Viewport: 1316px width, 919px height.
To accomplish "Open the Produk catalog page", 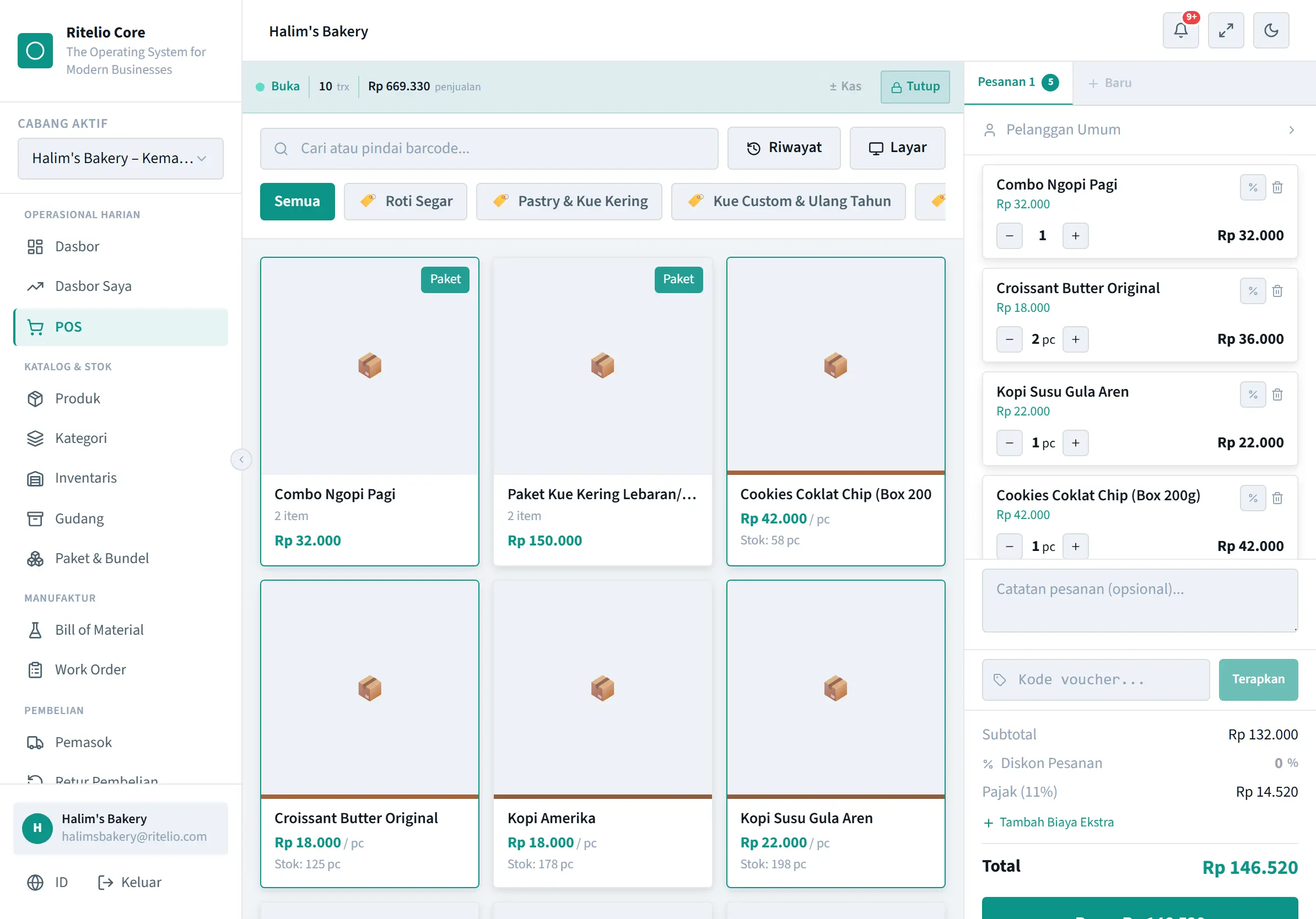I will click(120, 399).
